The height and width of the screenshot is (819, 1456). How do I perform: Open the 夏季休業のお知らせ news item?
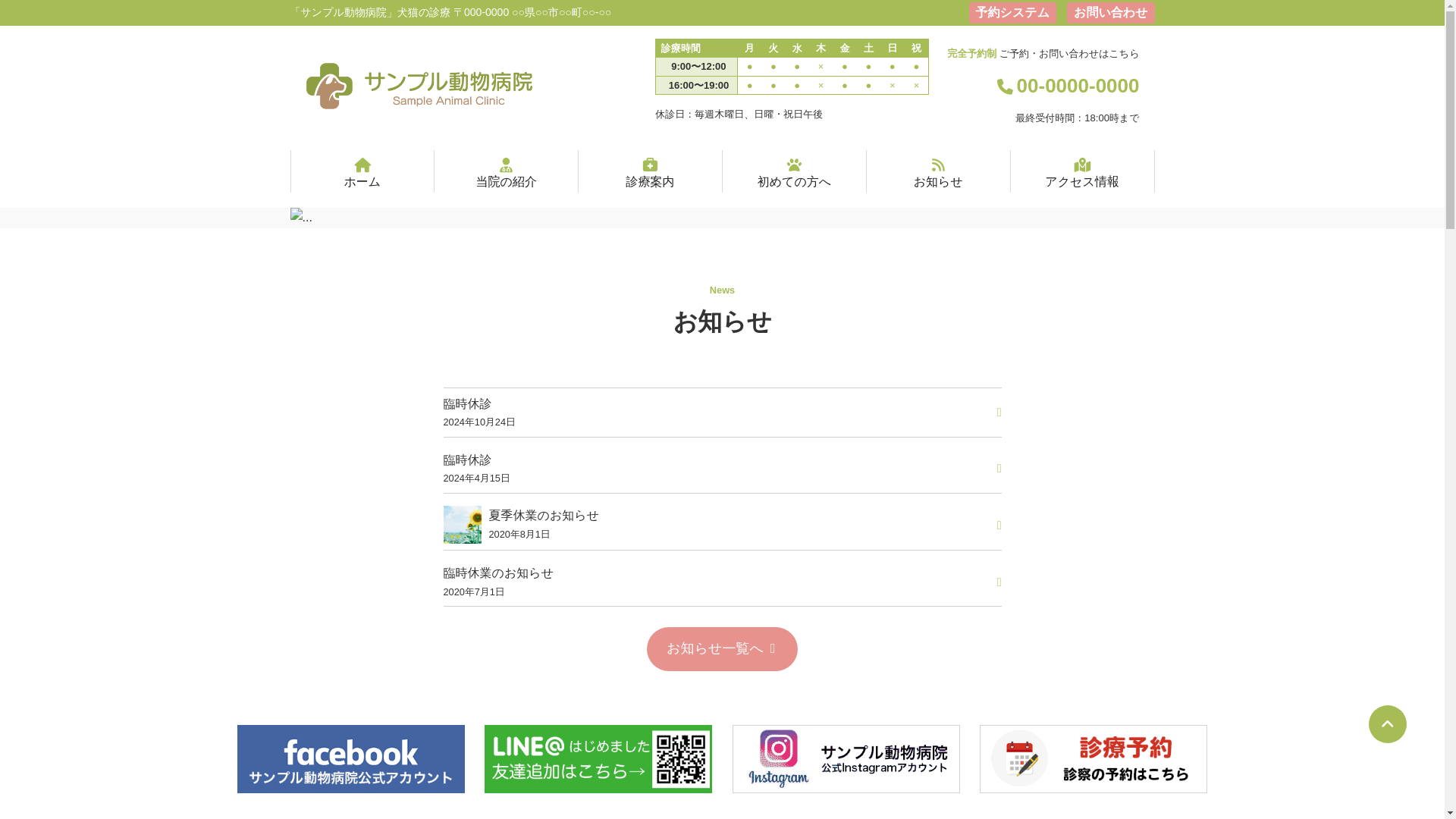722,525
